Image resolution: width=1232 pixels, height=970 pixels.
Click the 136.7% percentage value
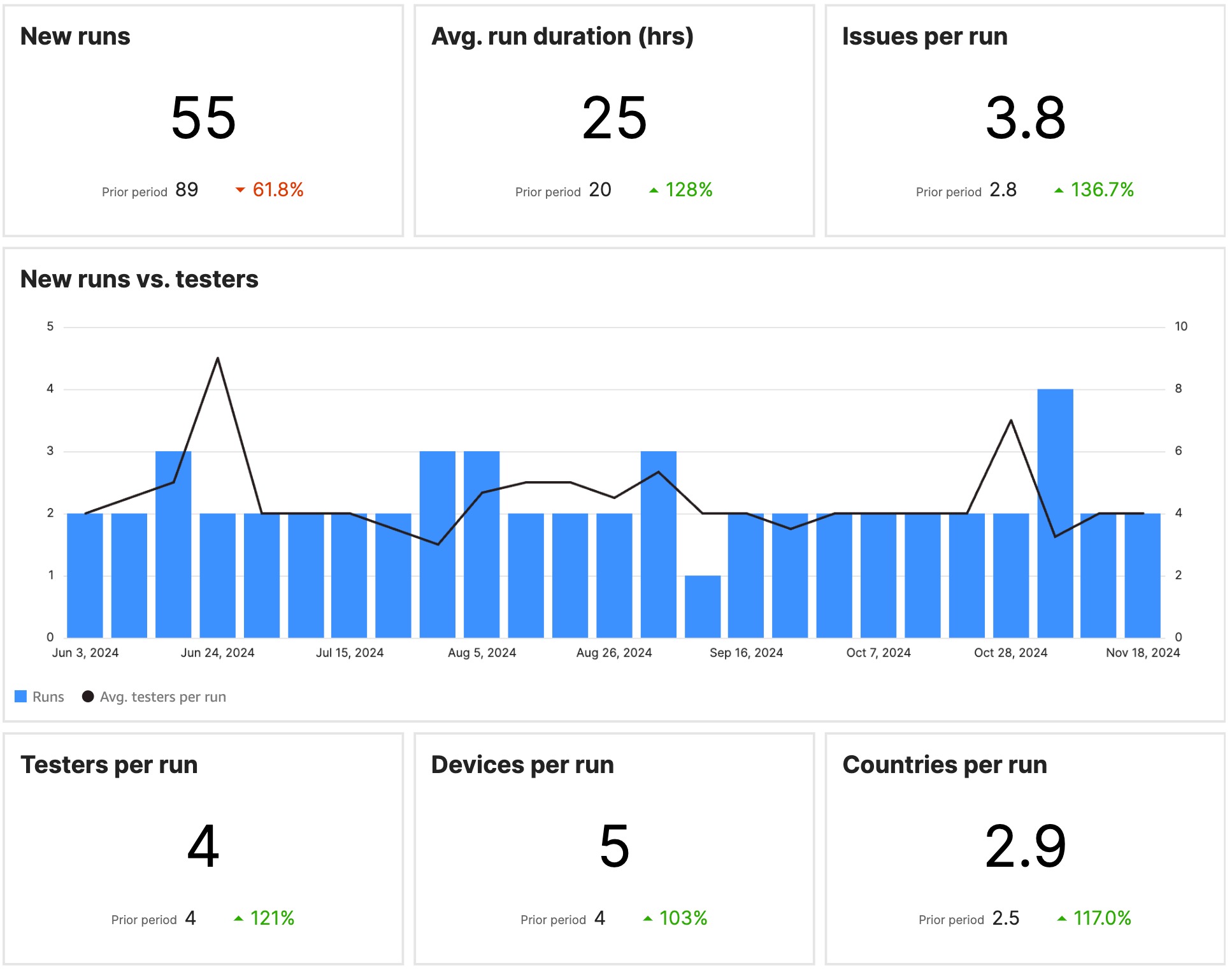click(1102, 189)
